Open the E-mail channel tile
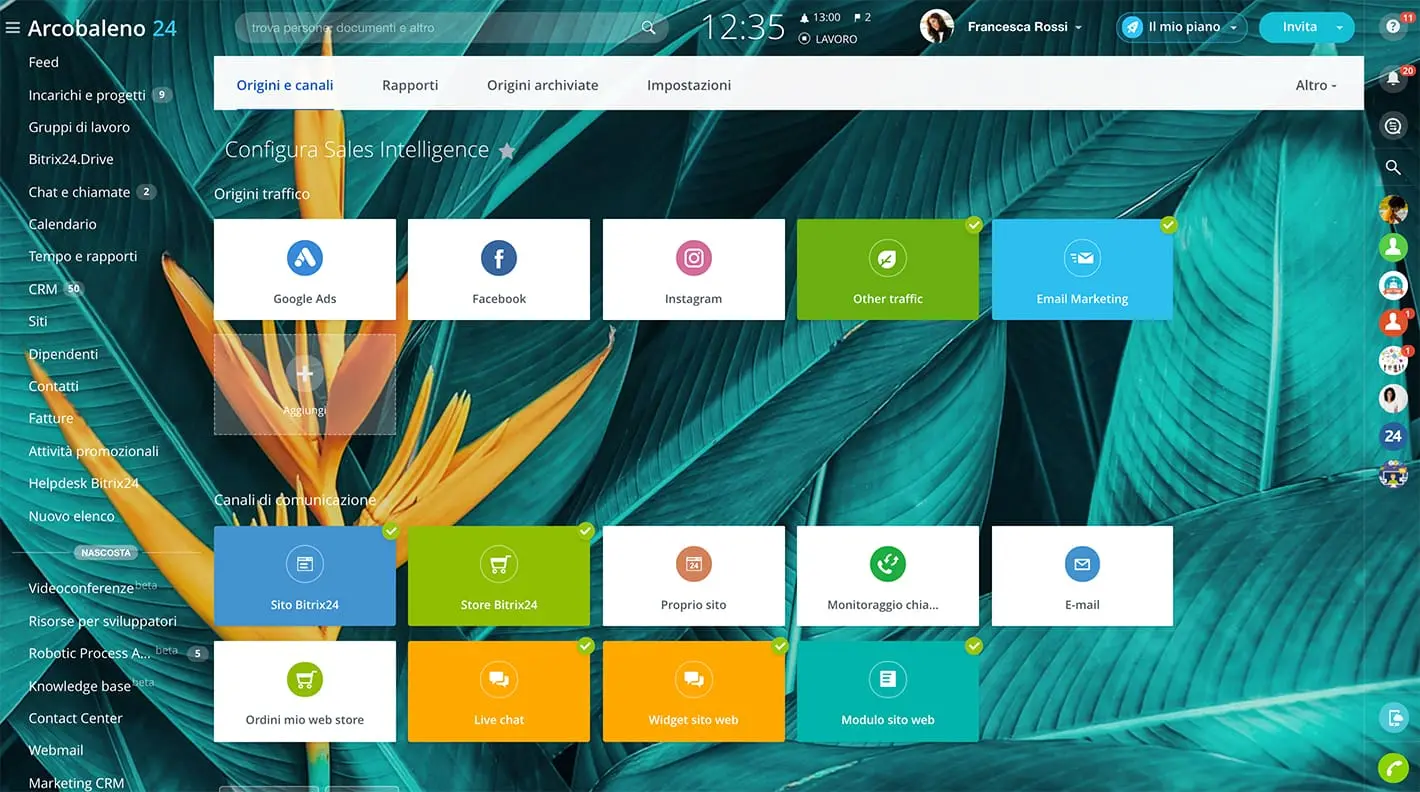 (x=1082, y=576)
